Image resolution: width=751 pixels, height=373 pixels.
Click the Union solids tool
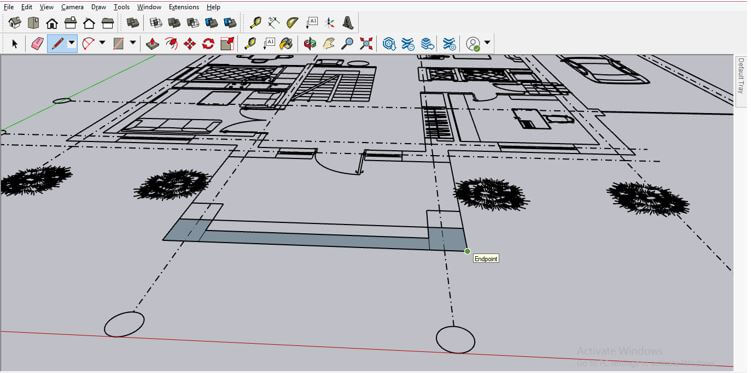[x=193, y=23]
